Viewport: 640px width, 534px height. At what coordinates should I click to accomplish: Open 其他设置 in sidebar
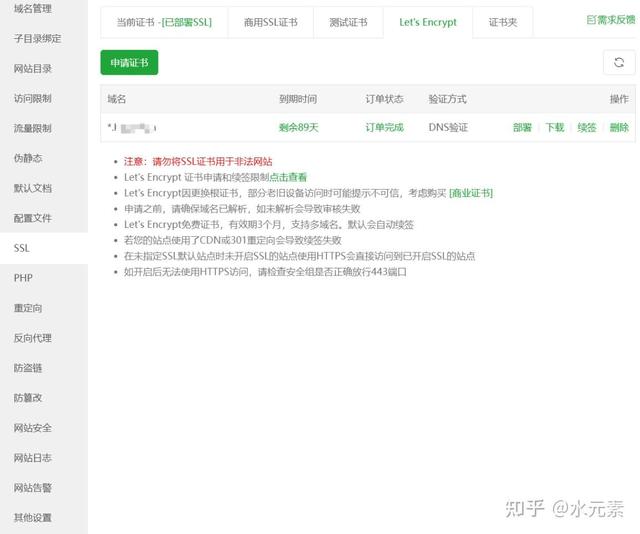(x=33, y=518)
